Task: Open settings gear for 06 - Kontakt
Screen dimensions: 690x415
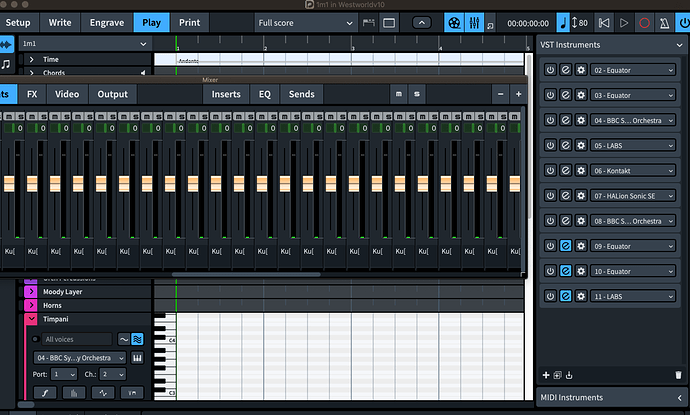Action: [581, 170]
